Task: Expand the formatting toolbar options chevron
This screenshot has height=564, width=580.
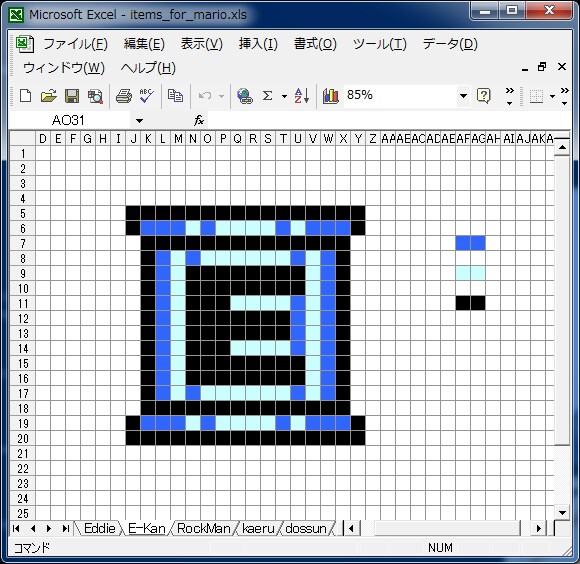Action: coord(564,97)
